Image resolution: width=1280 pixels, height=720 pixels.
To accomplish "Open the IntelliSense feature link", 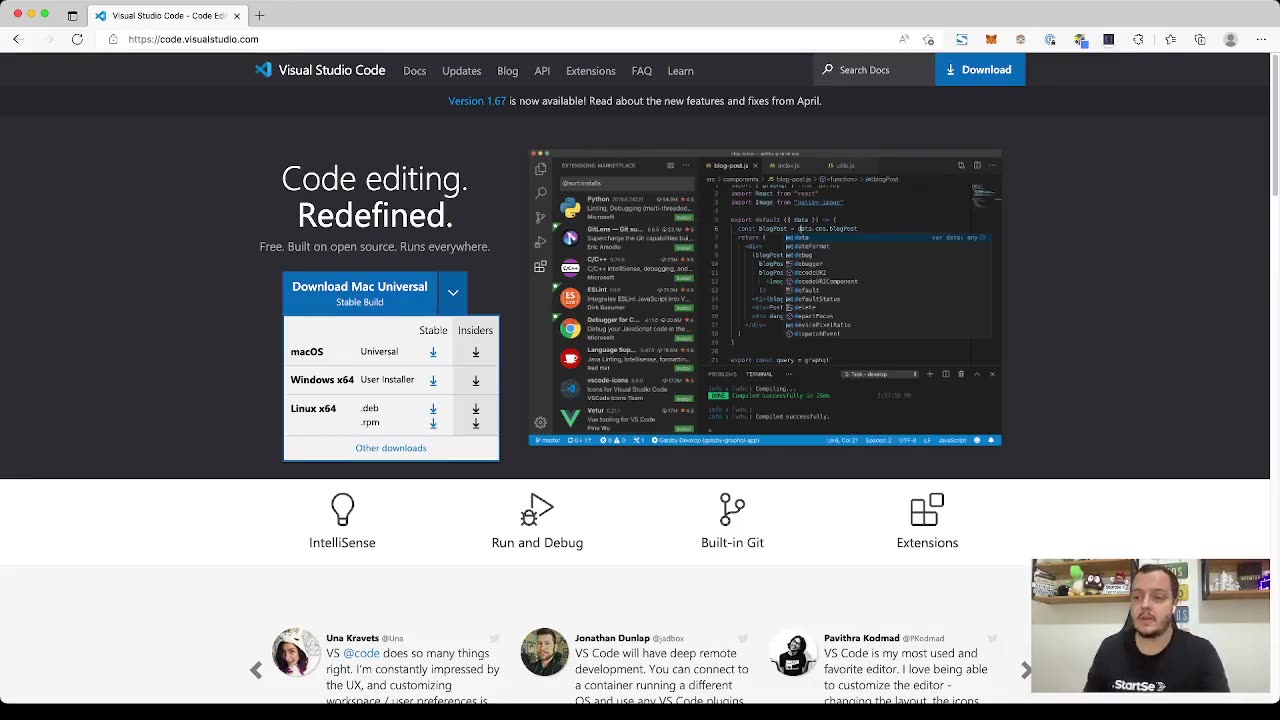I will pyautogui.click(x=342, y=543).
